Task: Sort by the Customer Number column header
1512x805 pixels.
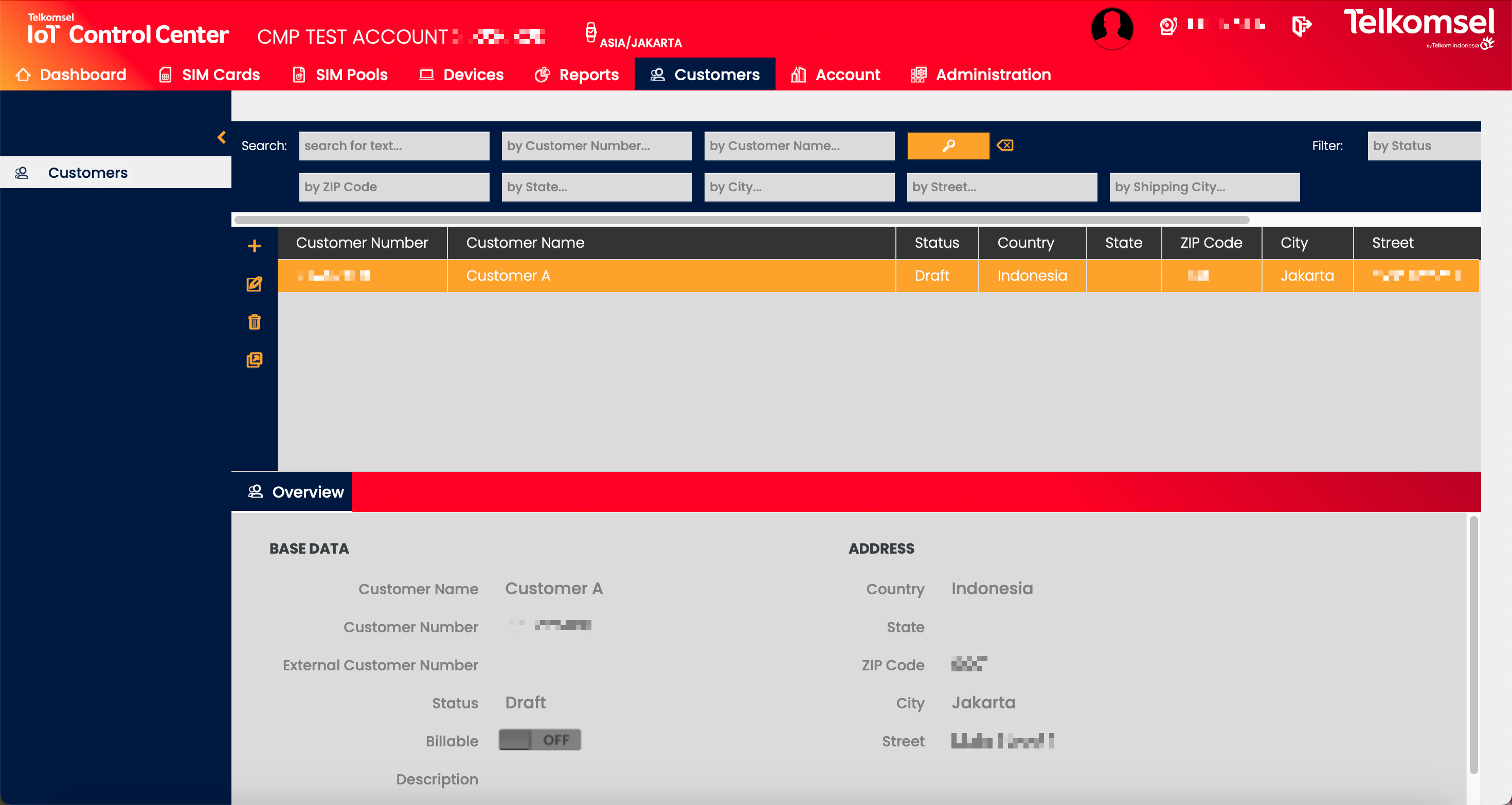Action: pyautogui.click(x=362, y=243)
